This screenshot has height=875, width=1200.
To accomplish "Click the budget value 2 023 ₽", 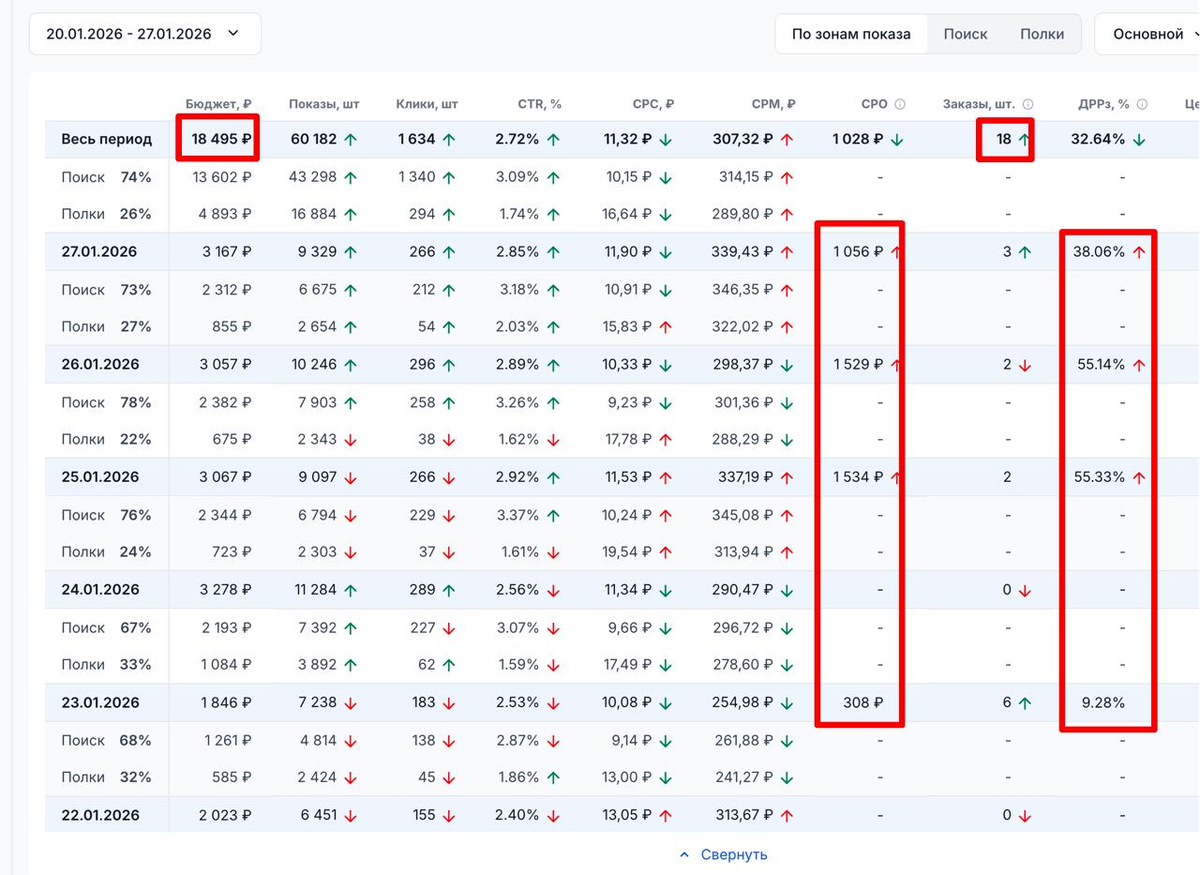I will pyautogui.click(x=225, y=816).
